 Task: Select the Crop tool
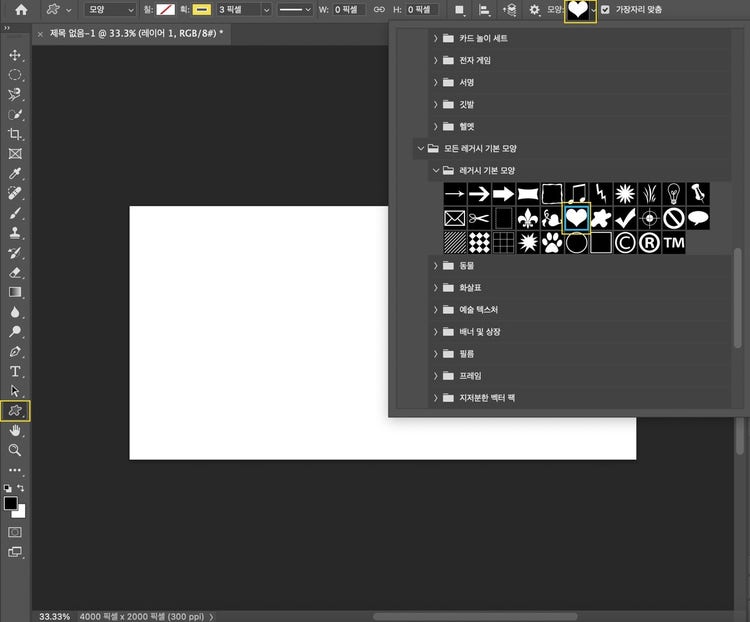(x=15, y=134)
